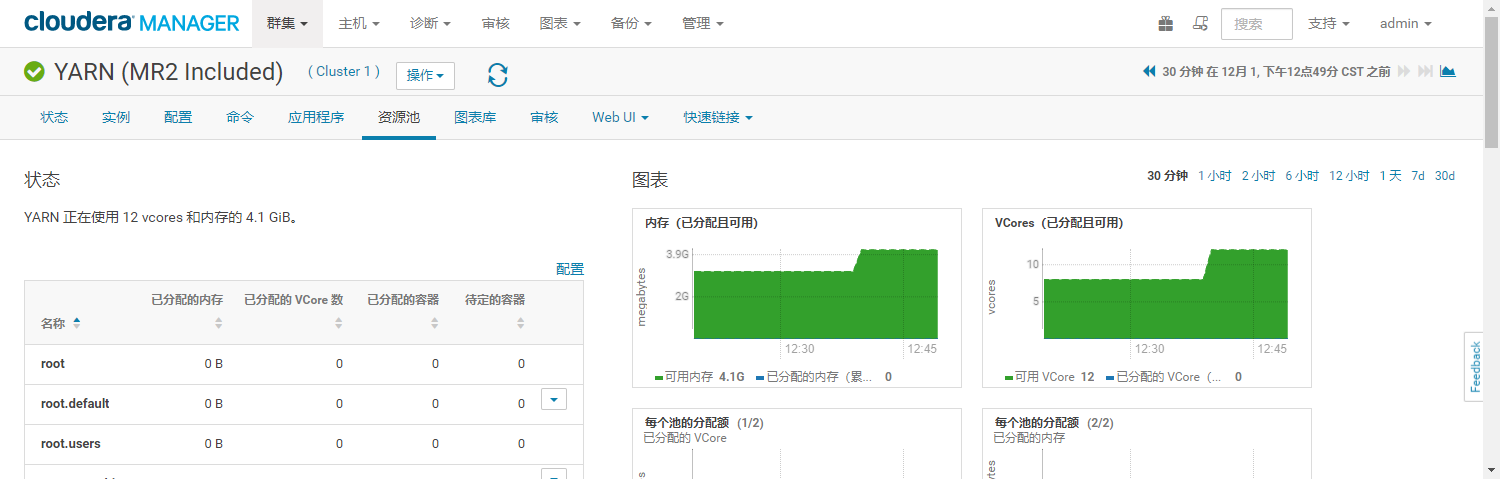Sort by 已分配的 VCore 数 column arrows
The image size is (1500, 479).
[339, 323]
